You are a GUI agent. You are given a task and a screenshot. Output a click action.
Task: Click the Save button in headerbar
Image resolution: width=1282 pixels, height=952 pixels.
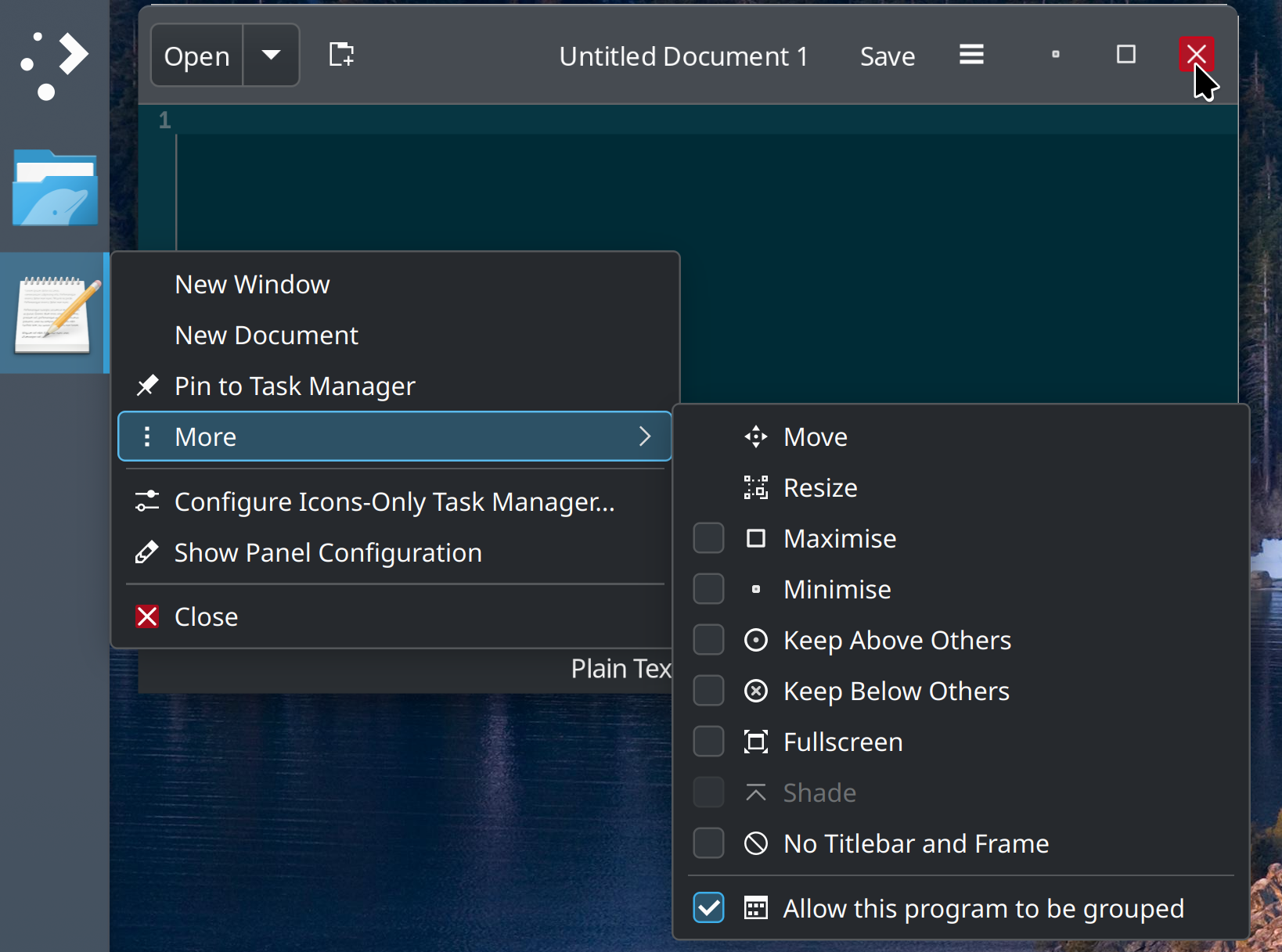pos(888,56)
